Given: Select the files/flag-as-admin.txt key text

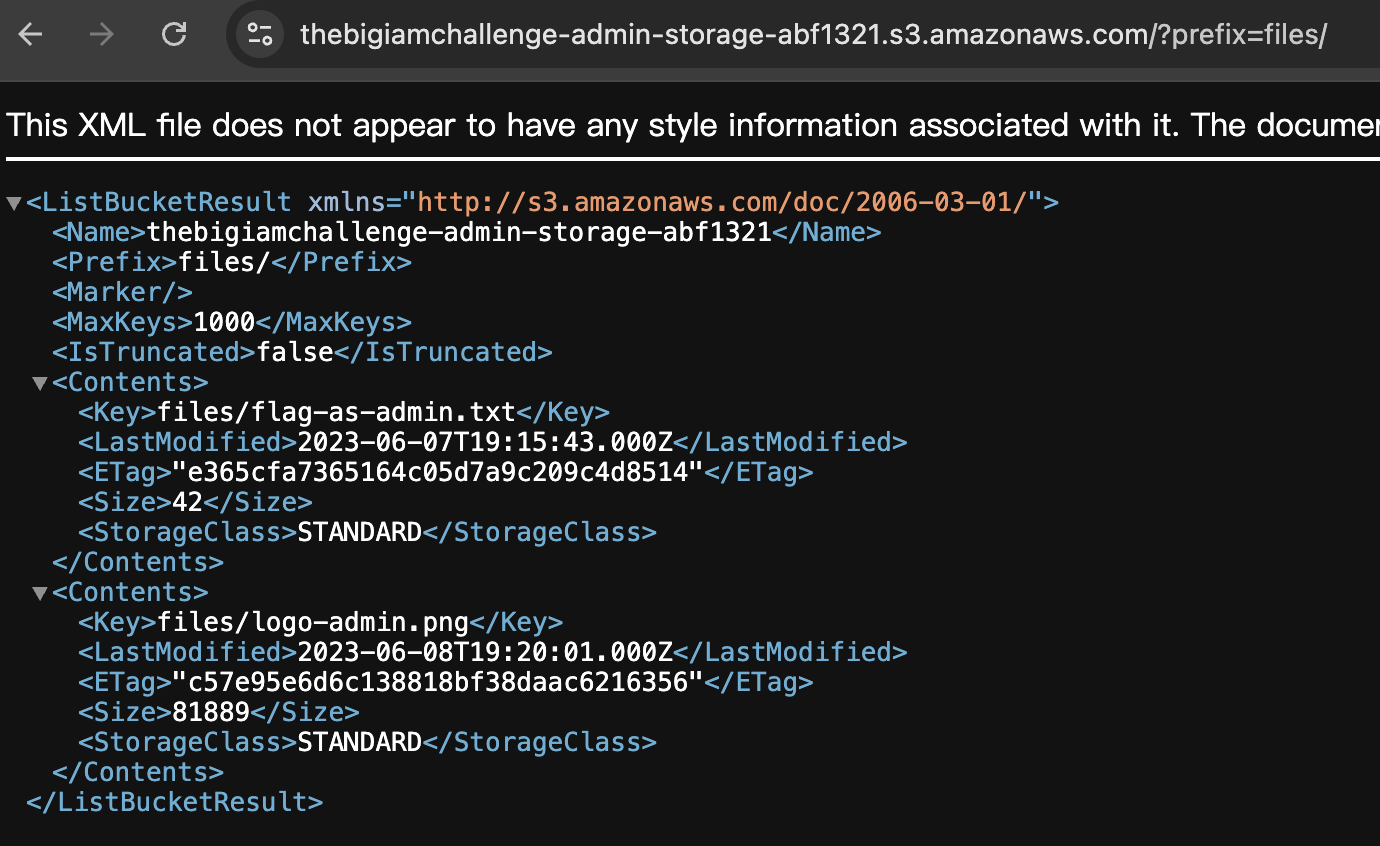Looking at the screenshot, I should 336,412.
